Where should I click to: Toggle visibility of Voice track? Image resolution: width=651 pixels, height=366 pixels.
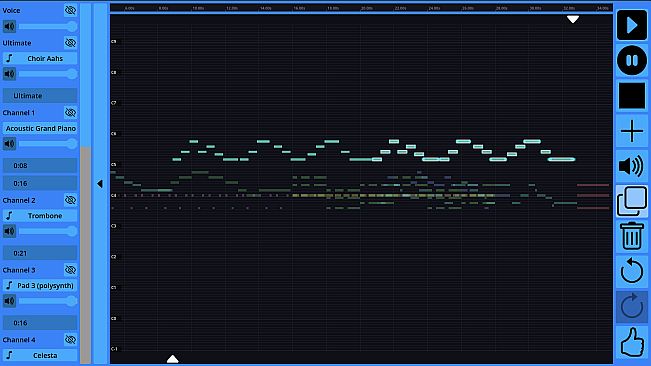[x=71, y=10]
